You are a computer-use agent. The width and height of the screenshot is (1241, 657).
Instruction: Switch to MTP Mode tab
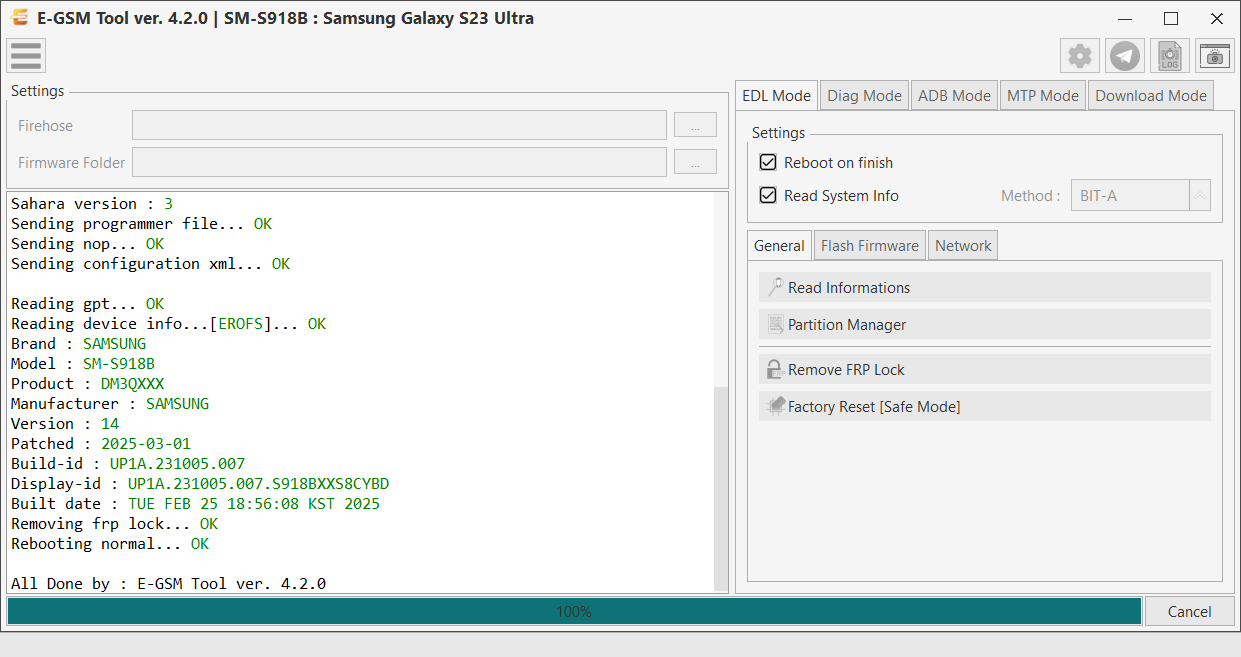pyautogui.click(x=1042, y=95)
